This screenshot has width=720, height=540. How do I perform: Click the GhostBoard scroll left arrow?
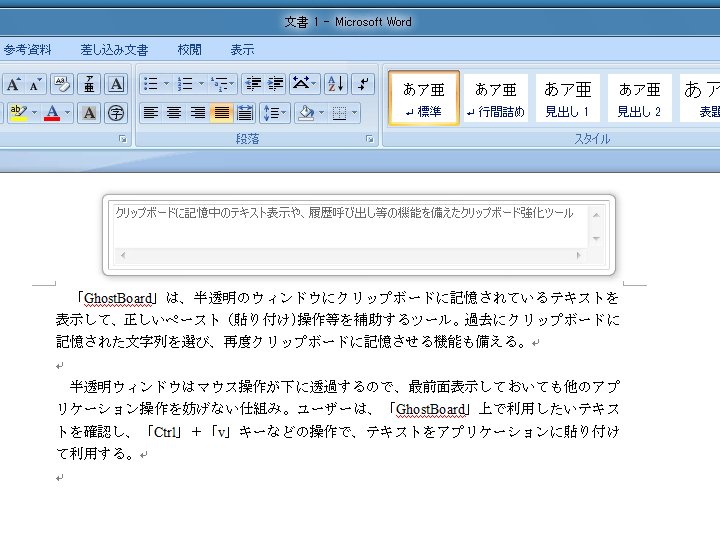click(x=123, y=255)
